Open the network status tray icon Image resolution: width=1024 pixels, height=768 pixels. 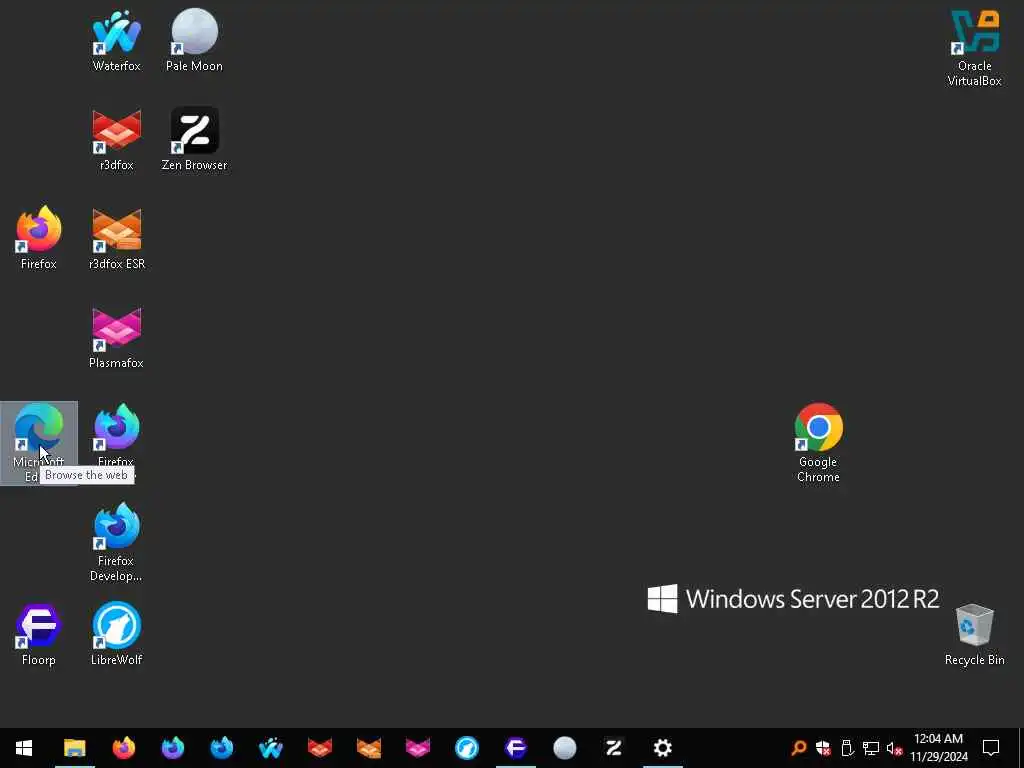(x=871, y=748)
